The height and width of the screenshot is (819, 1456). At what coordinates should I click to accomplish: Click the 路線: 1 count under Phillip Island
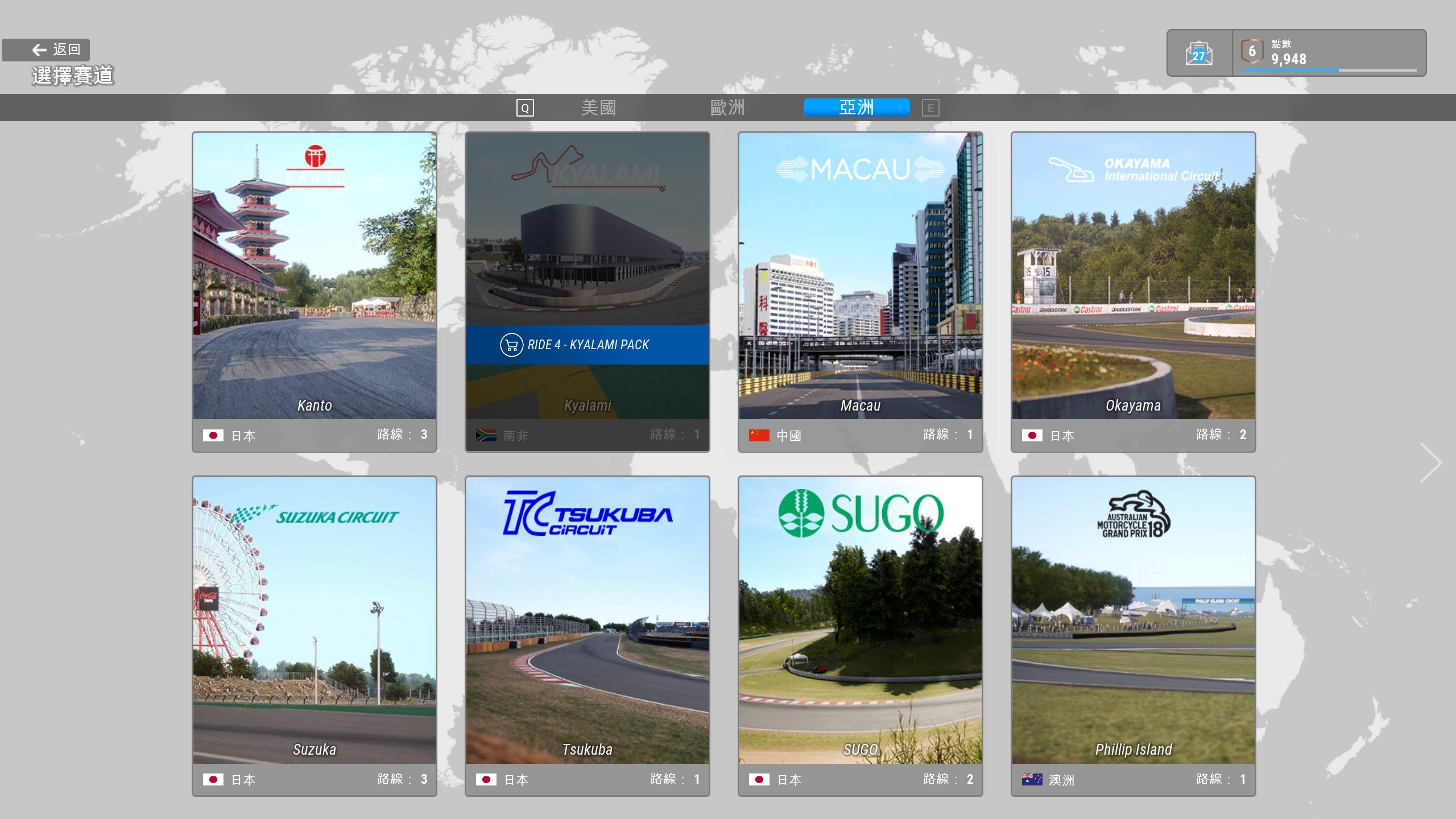(x=1221, y=779)
